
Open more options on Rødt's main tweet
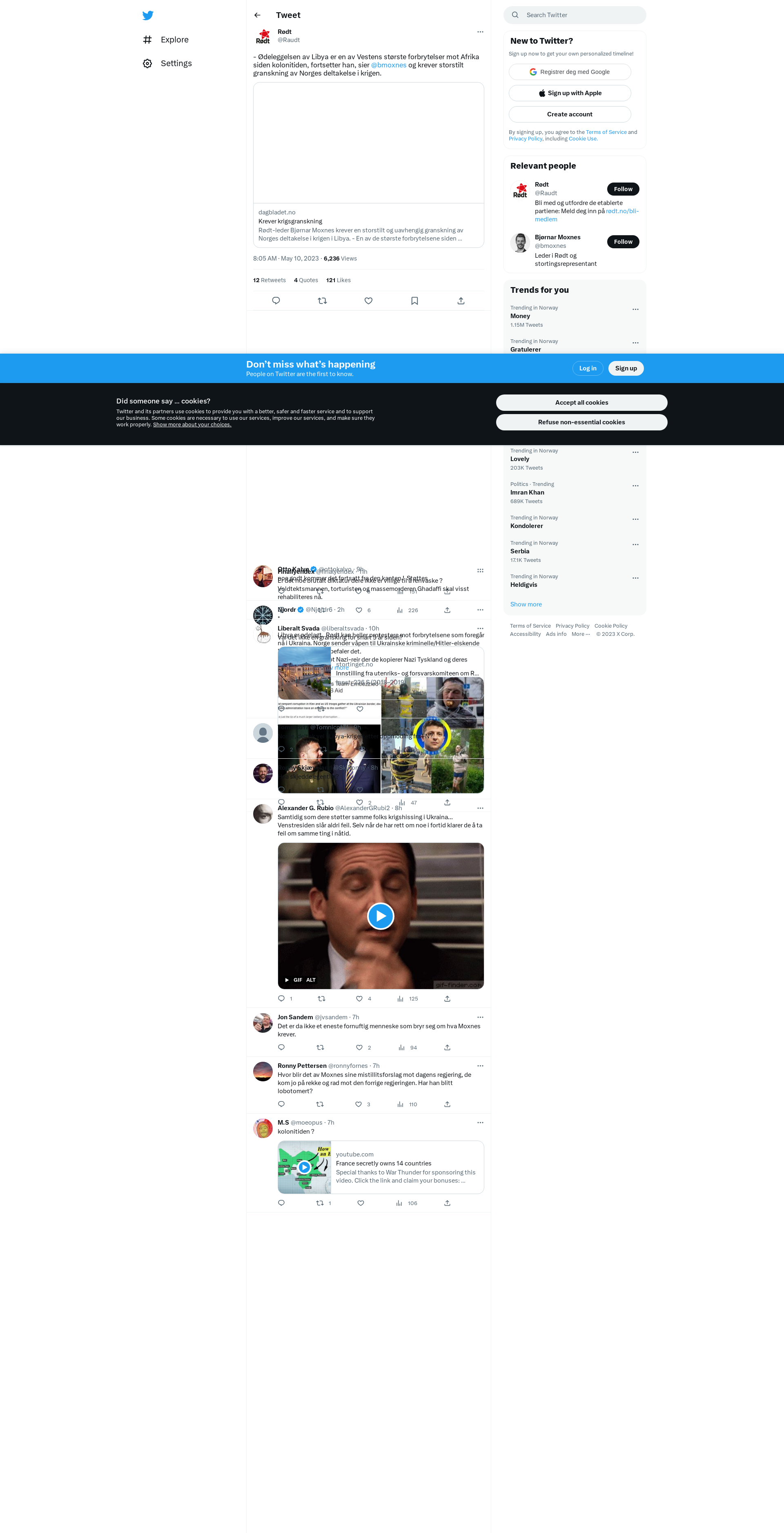click(480, 32)
